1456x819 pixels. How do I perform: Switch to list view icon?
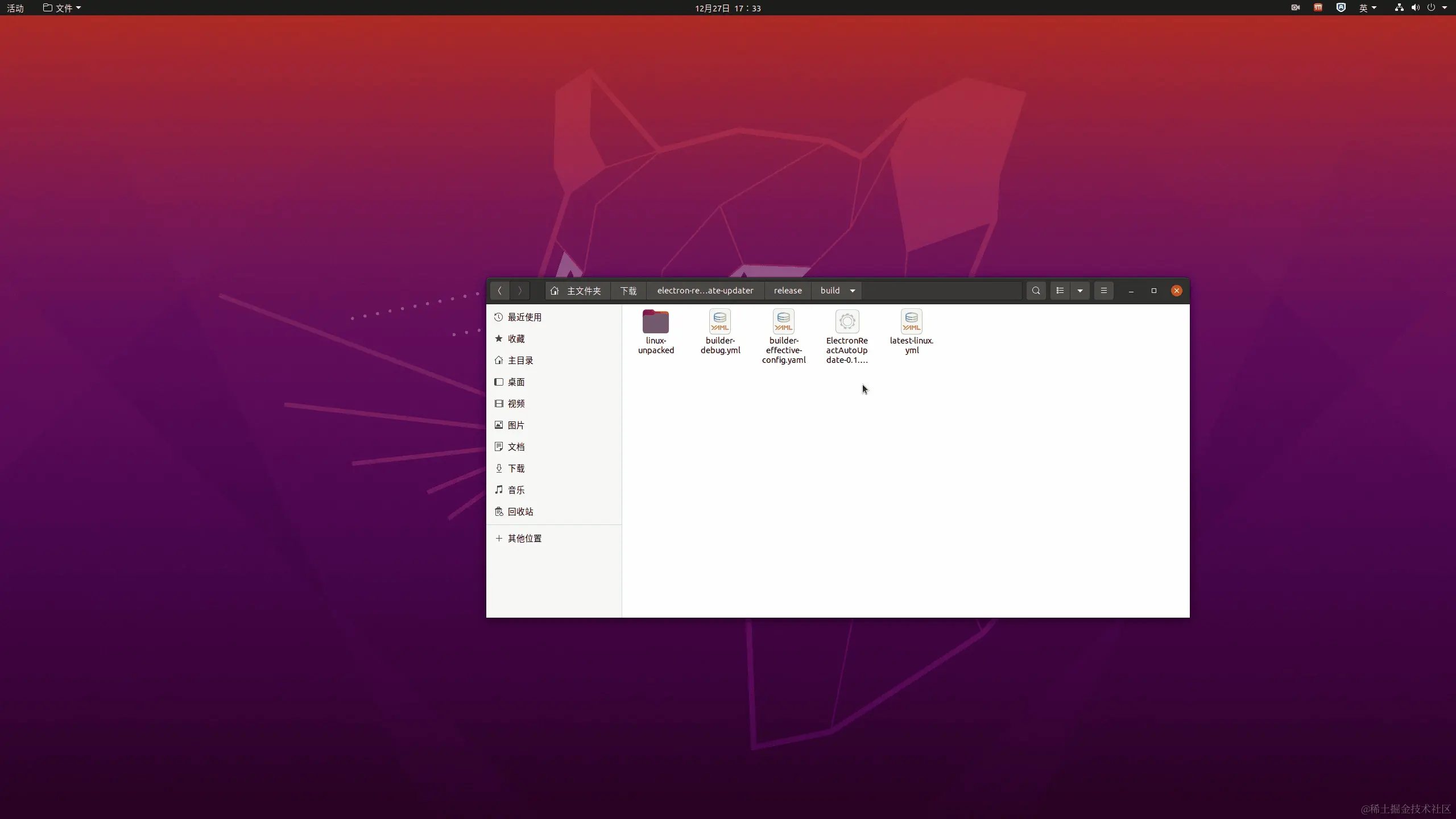point(1060,291)
